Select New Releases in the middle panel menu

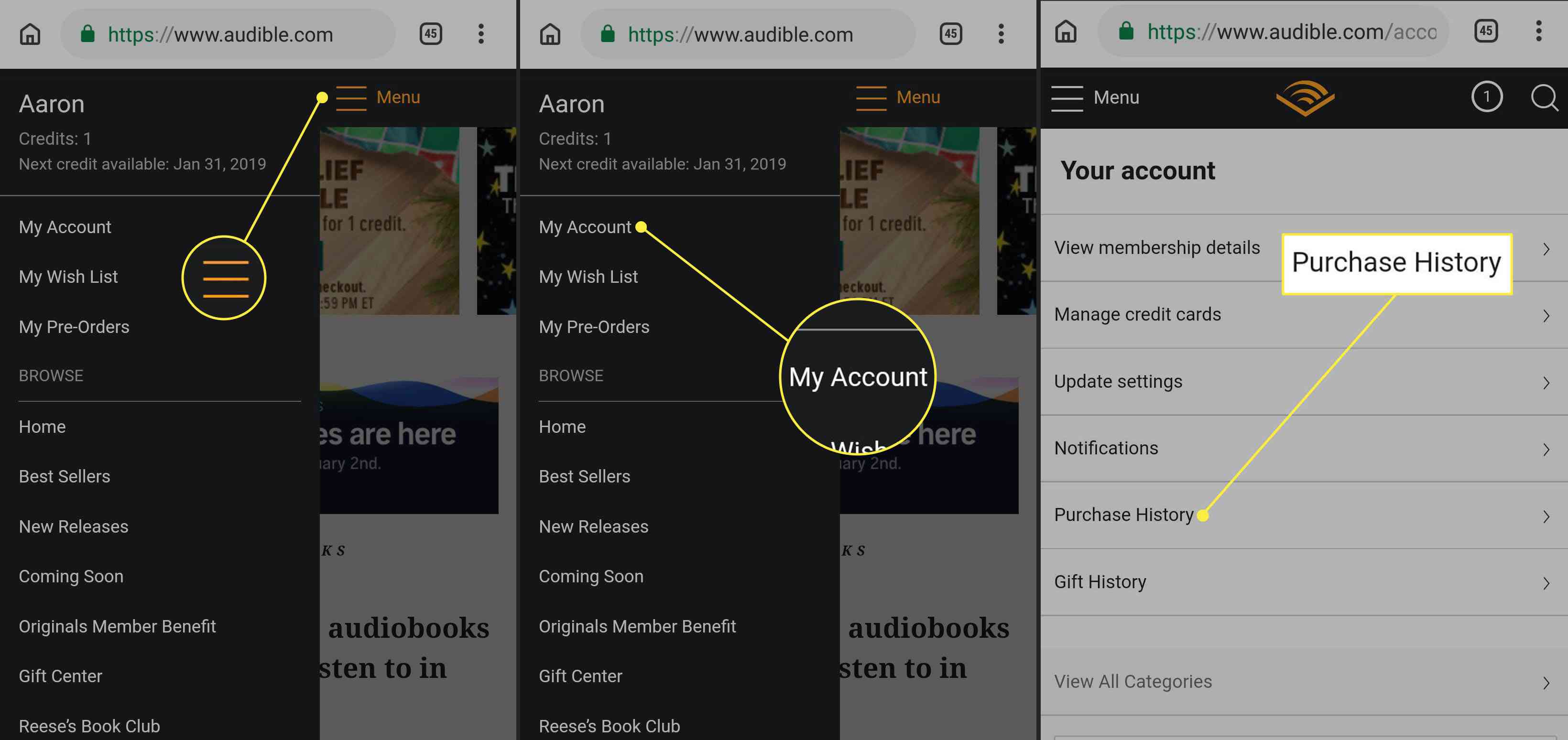[x=593, y=526]
